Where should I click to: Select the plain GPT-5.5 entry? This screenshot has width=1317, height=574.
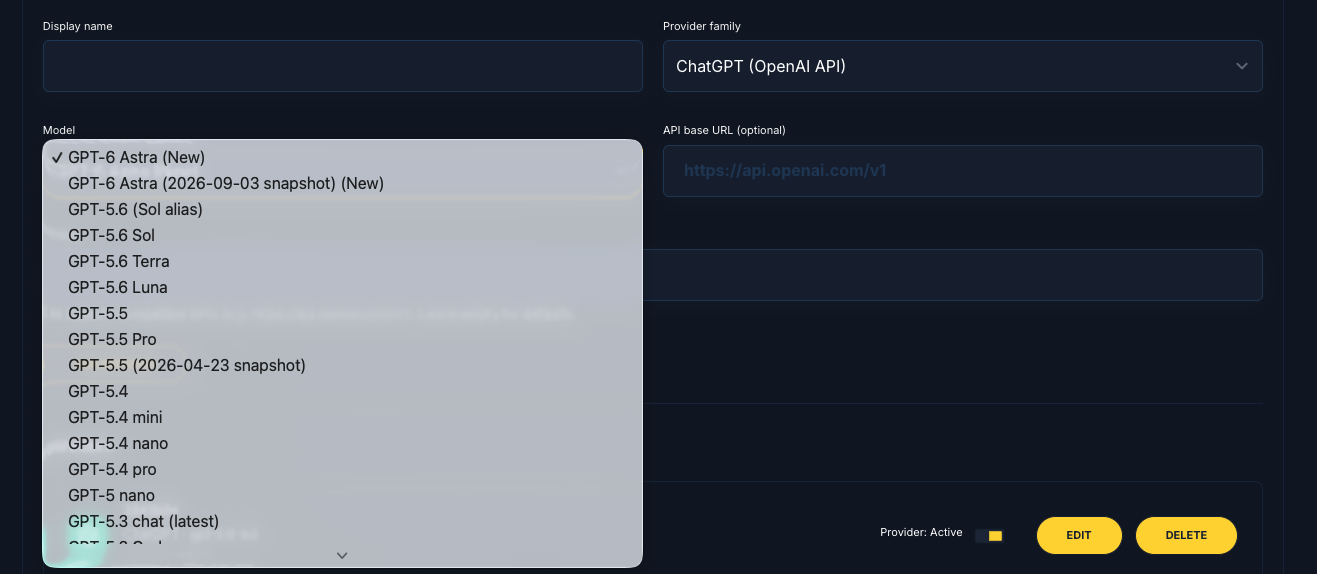coord(342,313)
